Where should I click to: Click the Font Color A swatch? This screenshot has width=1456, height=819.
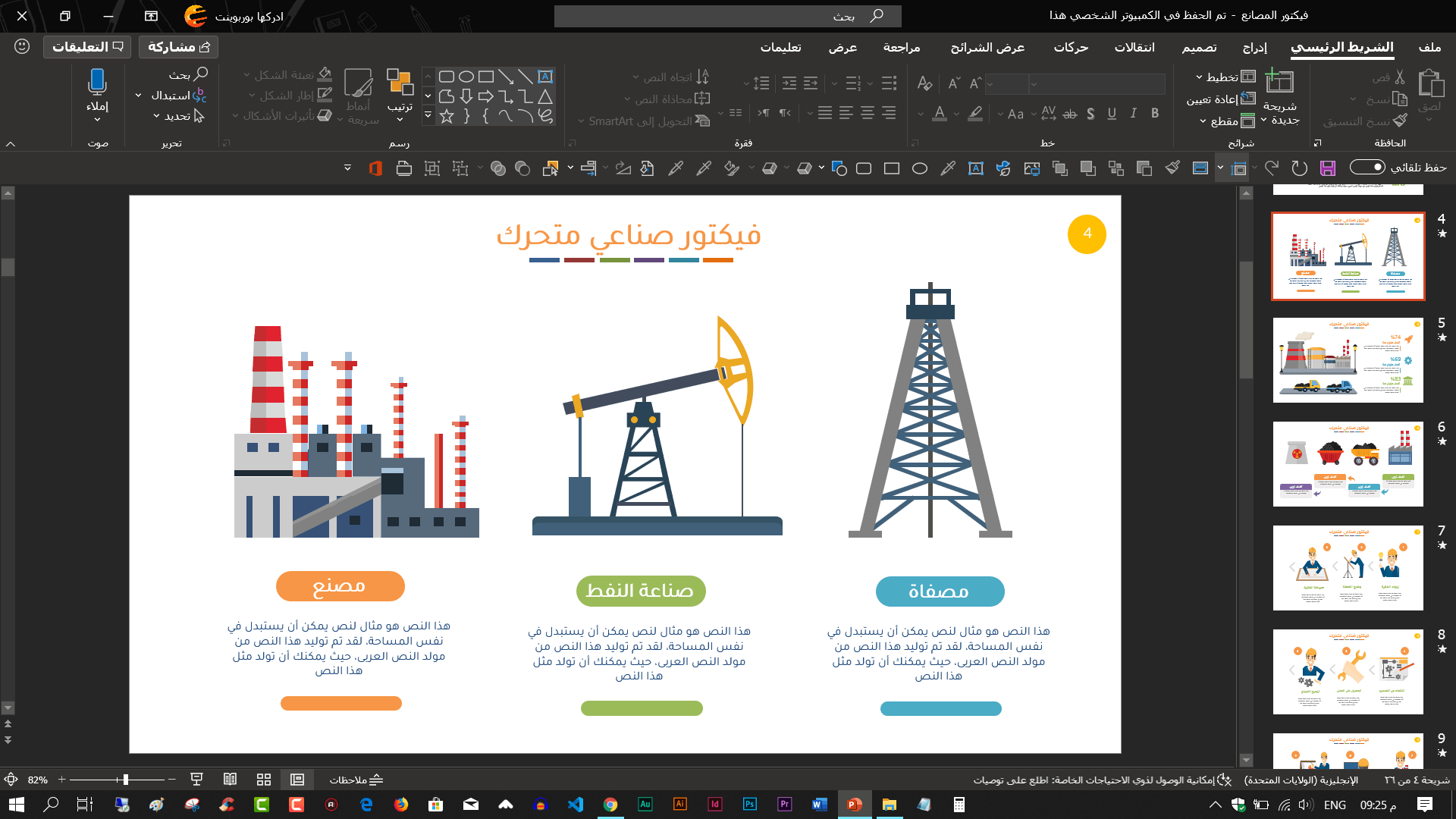[940, 114]
